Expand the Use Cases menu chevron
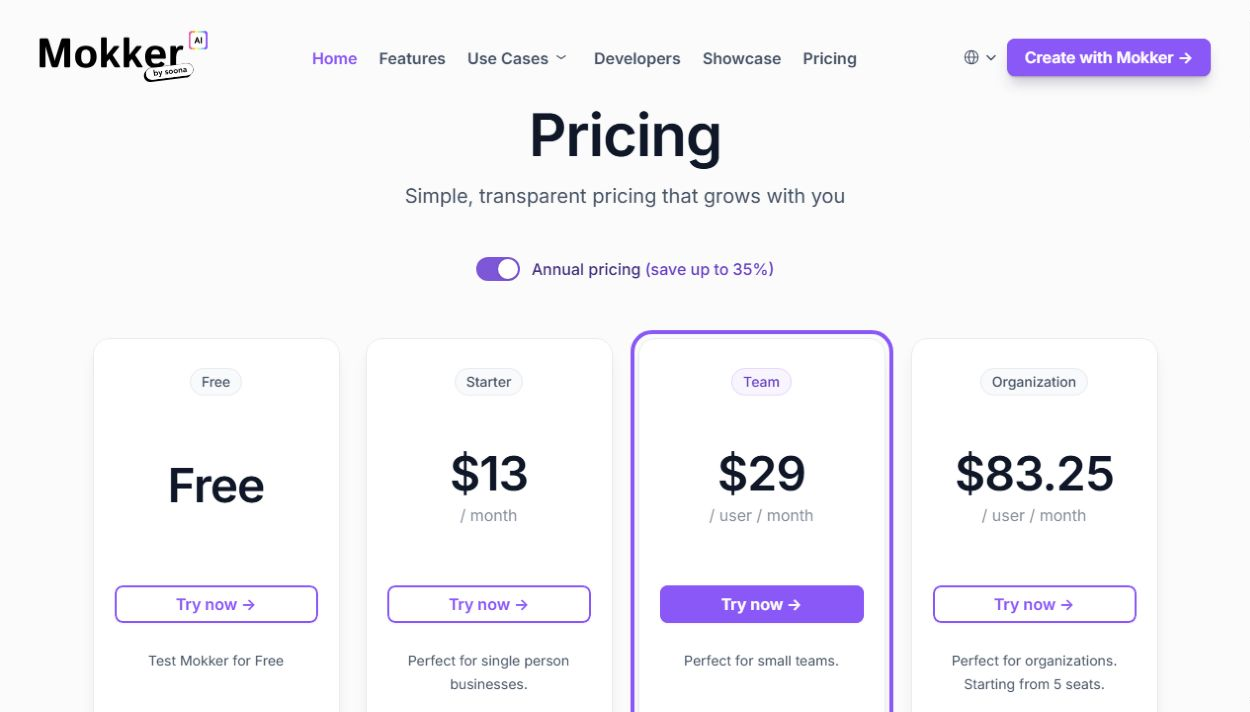1250x712 pixels. click(561, 58)
